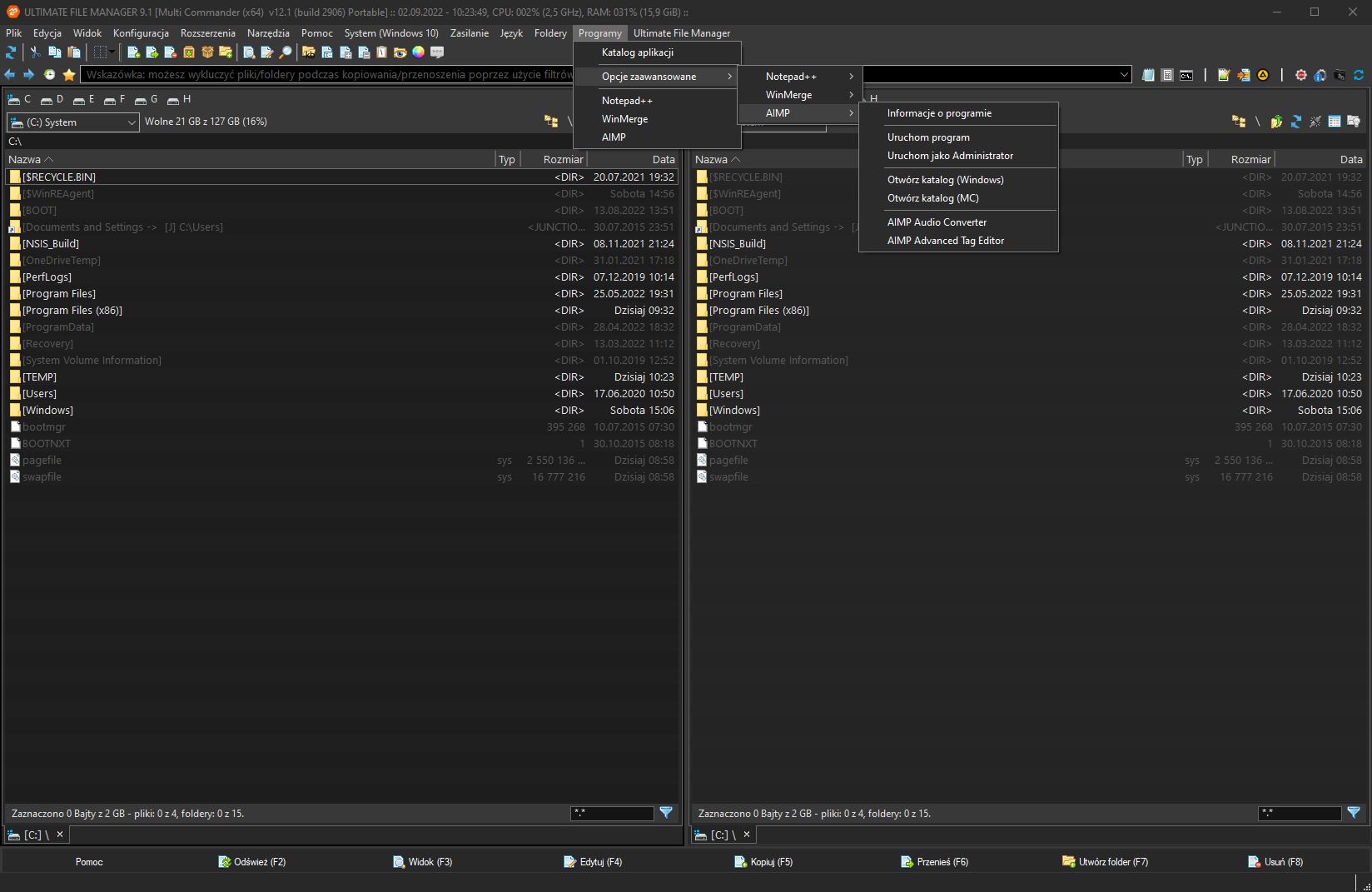This screenshot has width=1372, height=892.
Task: Click the Usuń (F8) button
Action: click(1276, 862)
